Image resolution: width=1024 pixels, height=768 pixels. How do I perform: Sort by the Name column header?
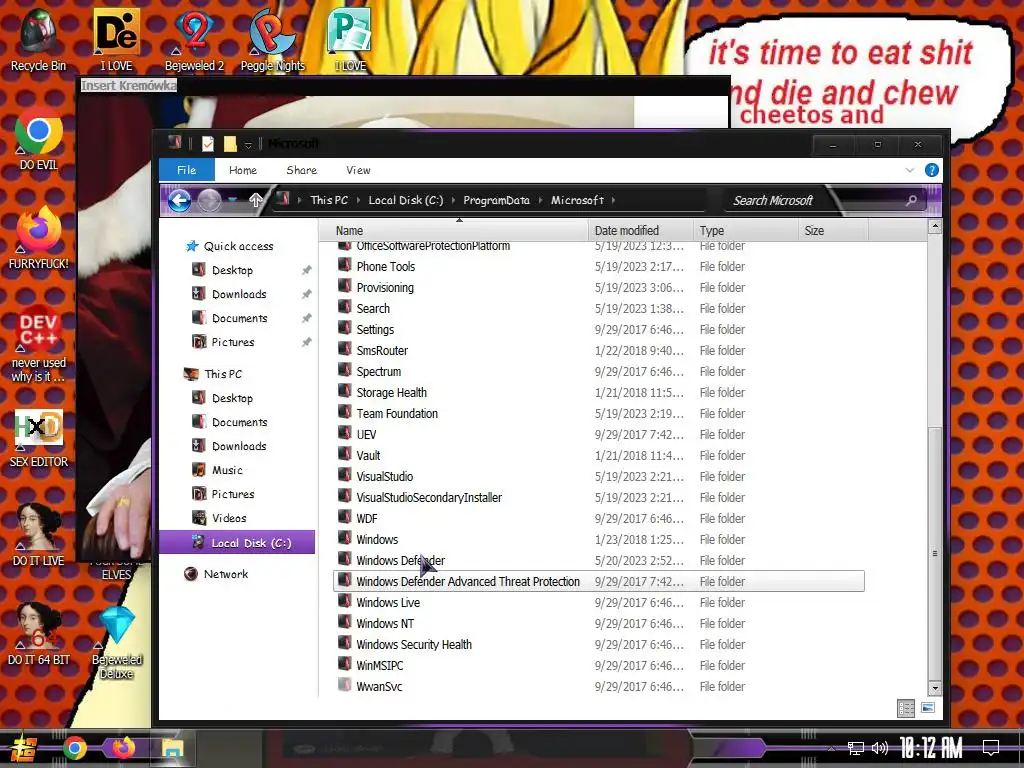pos(453,231)
